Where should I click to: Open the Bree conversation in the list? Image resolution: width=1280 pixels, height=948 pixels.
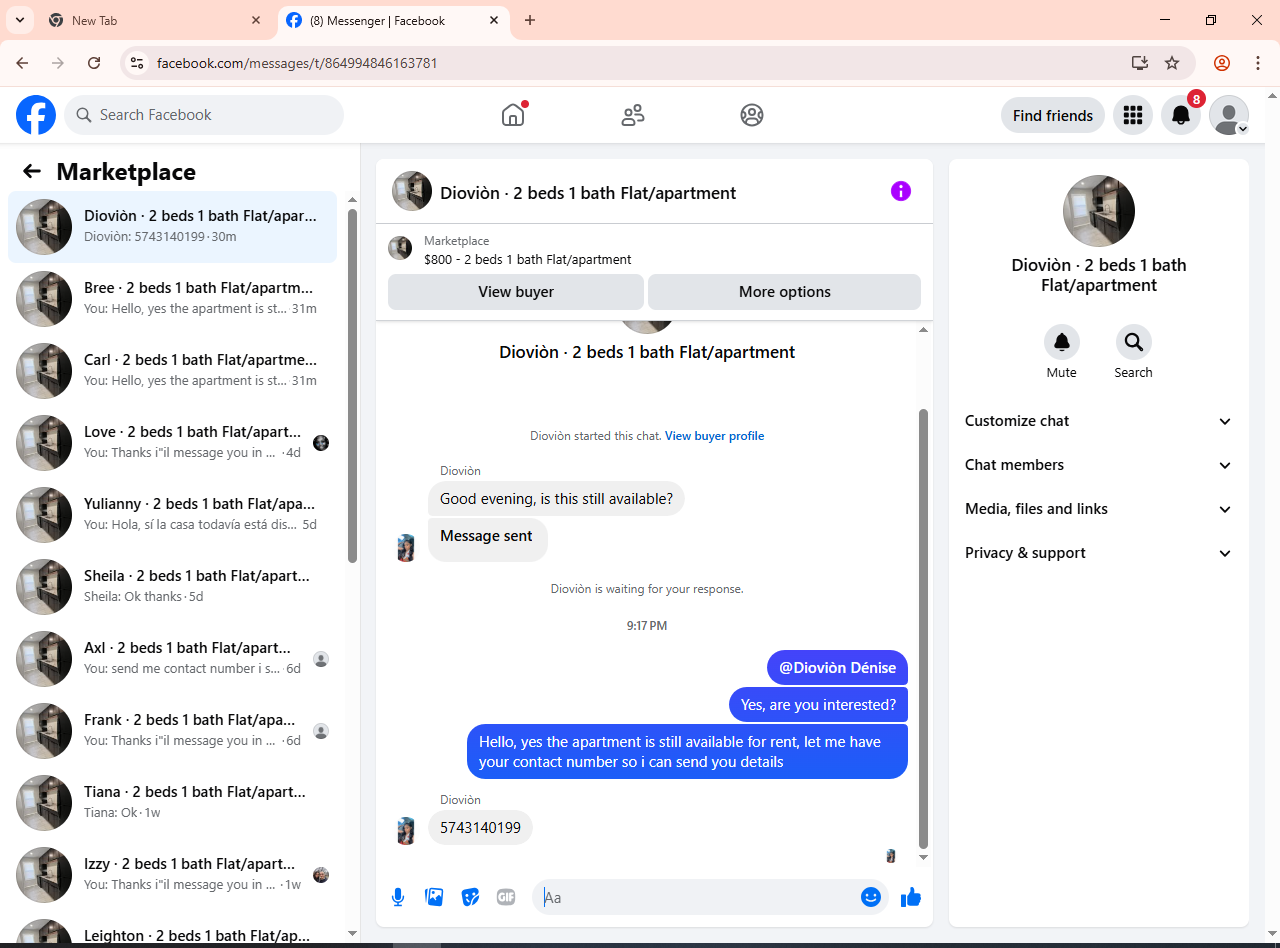coord(173,299)
